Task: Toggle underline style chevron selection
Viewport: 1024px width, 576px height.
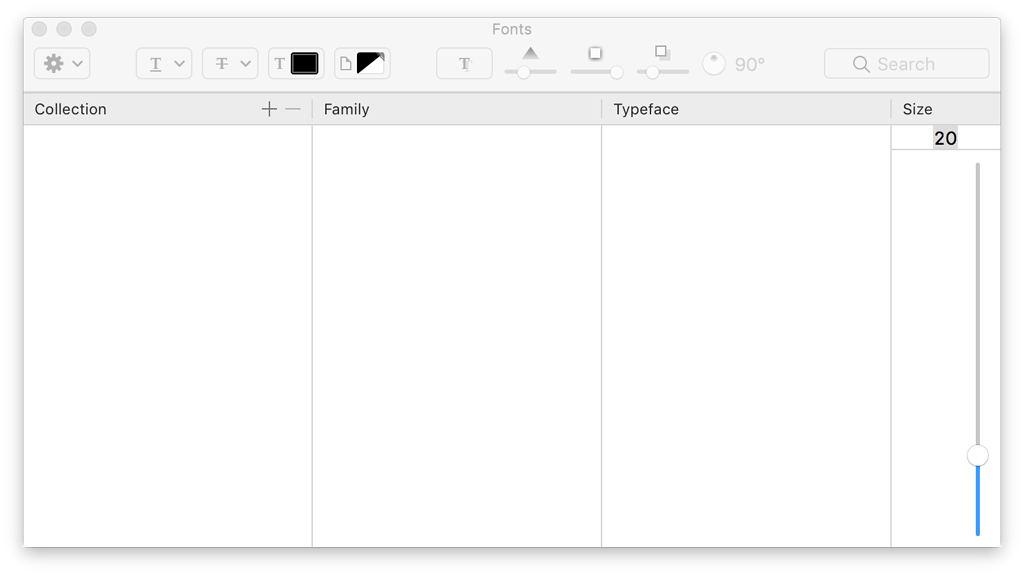Action: [180, 63]
